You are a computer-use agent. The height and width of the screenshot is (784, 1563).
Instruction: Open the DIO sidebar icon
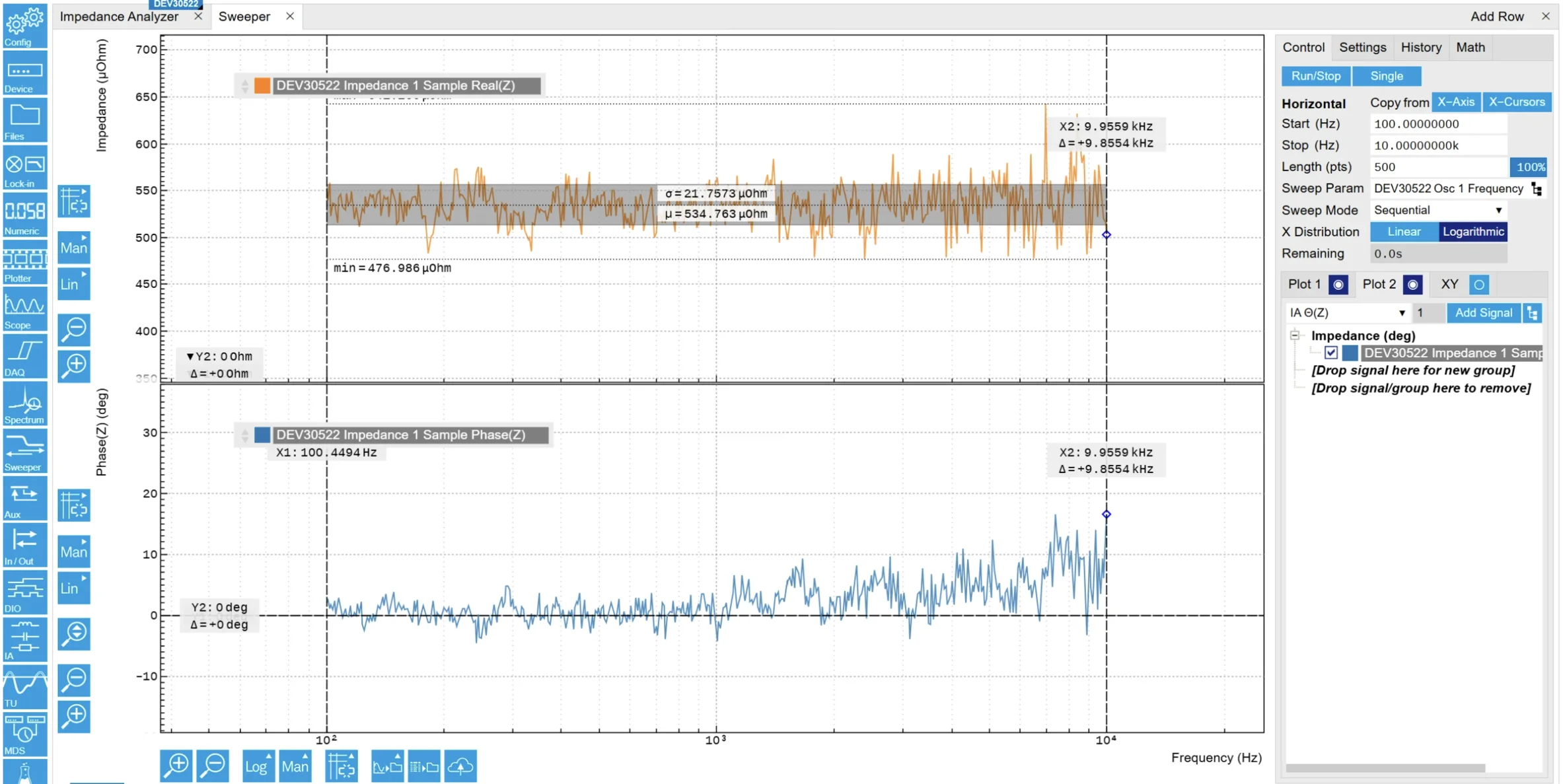coord(24,593)
